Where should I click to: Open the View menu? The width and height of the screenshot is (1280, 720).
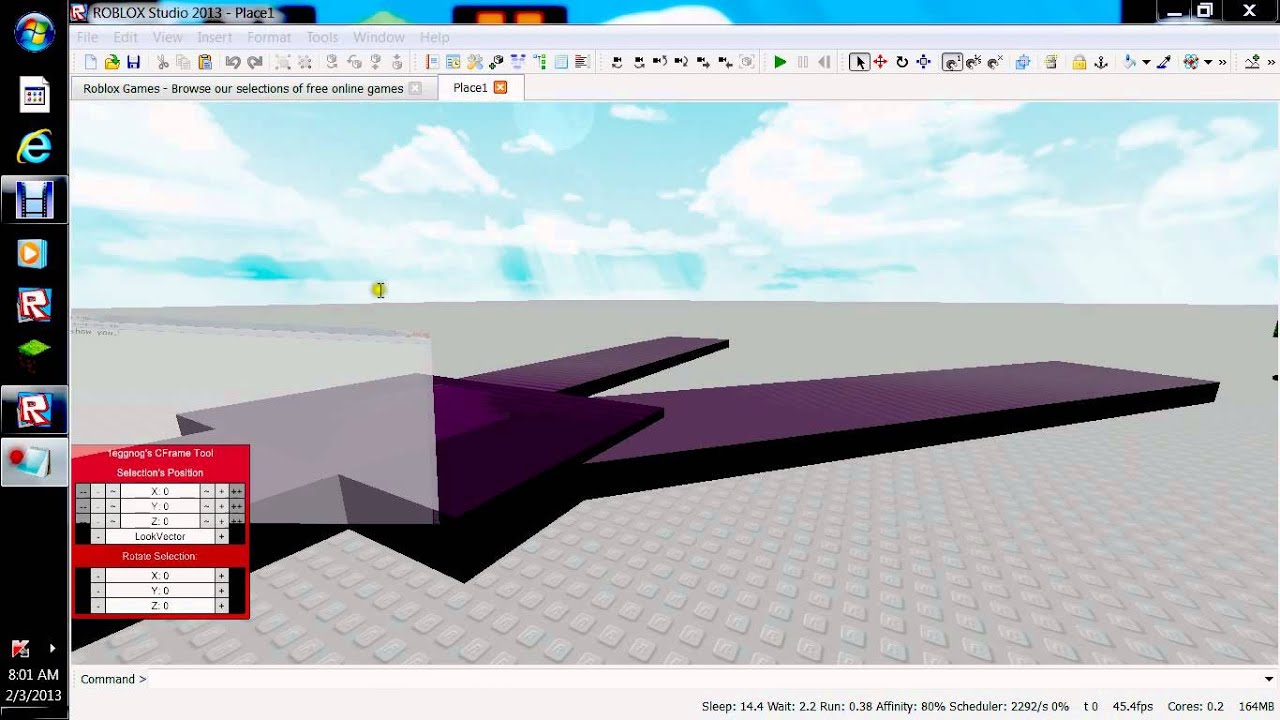pyautogui.click(x=167, y=37)
